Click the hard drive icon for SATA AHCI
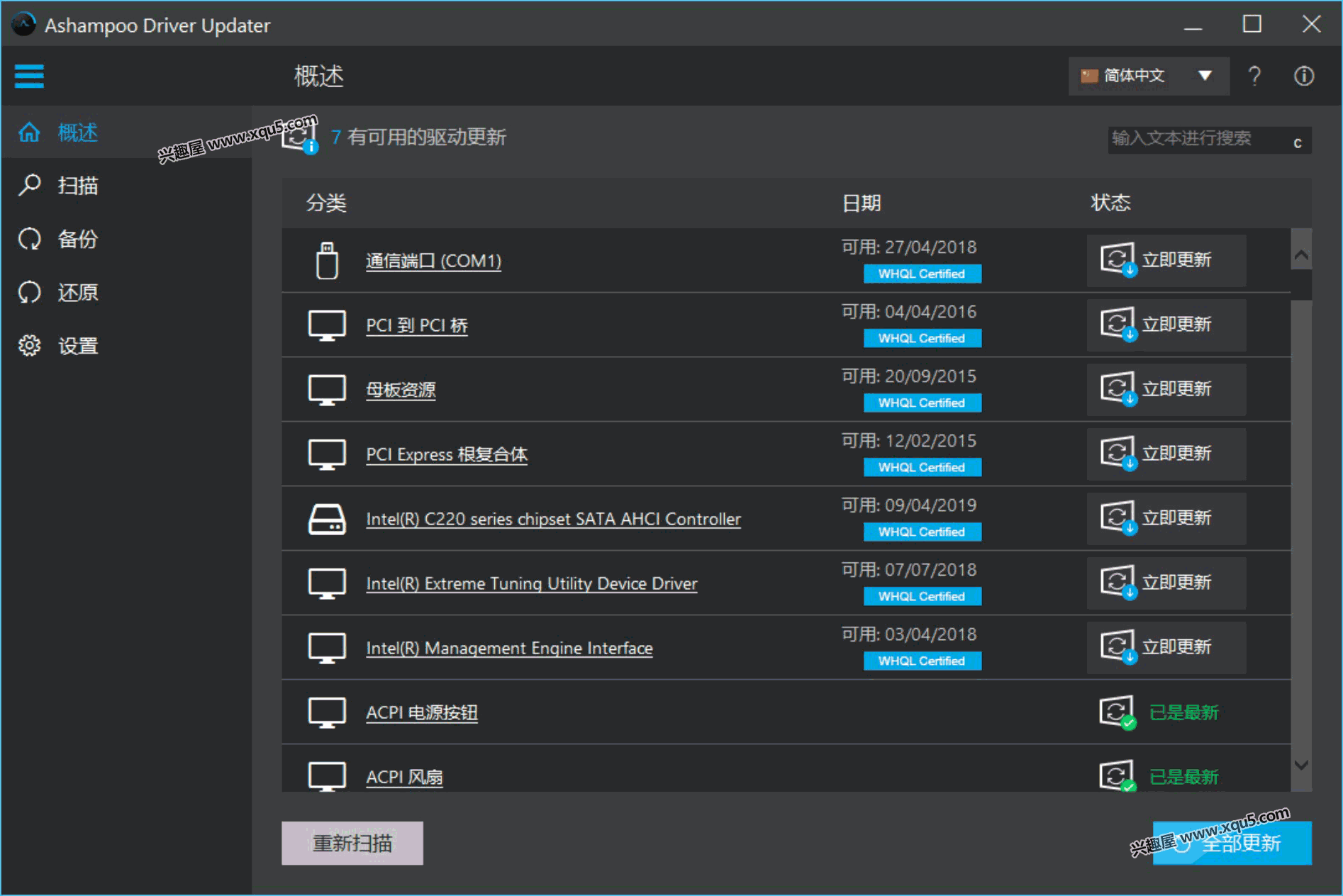 (x=327, y=519)
